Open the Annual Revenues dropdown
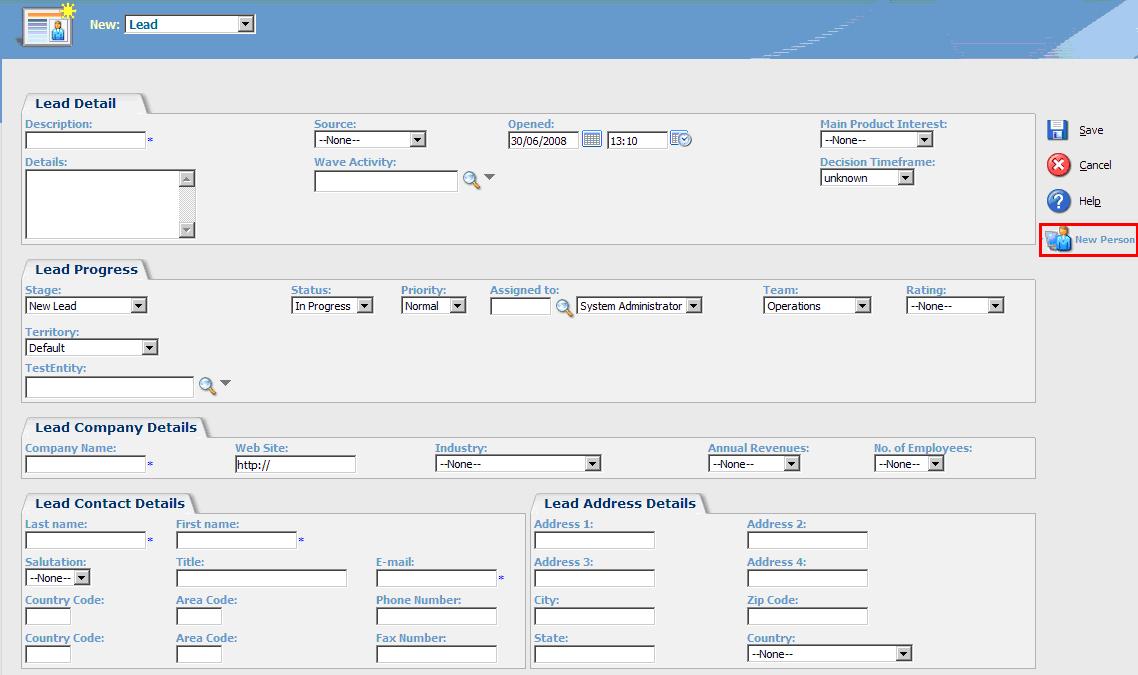The width and height of the screenshot is (1138, 675). (754, 464)
